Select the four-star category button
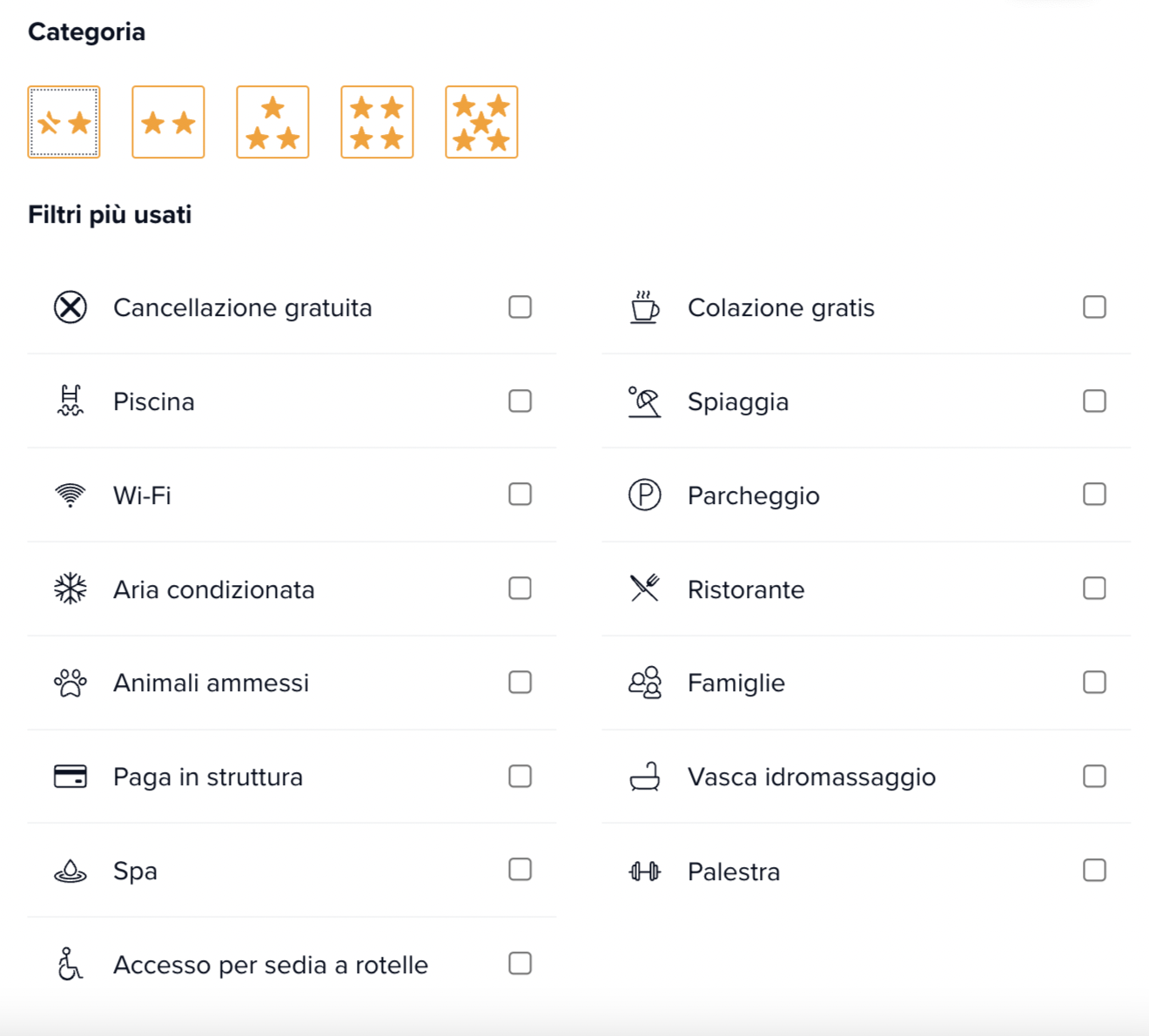The image size is (1149, 1036). click(377, 122)
